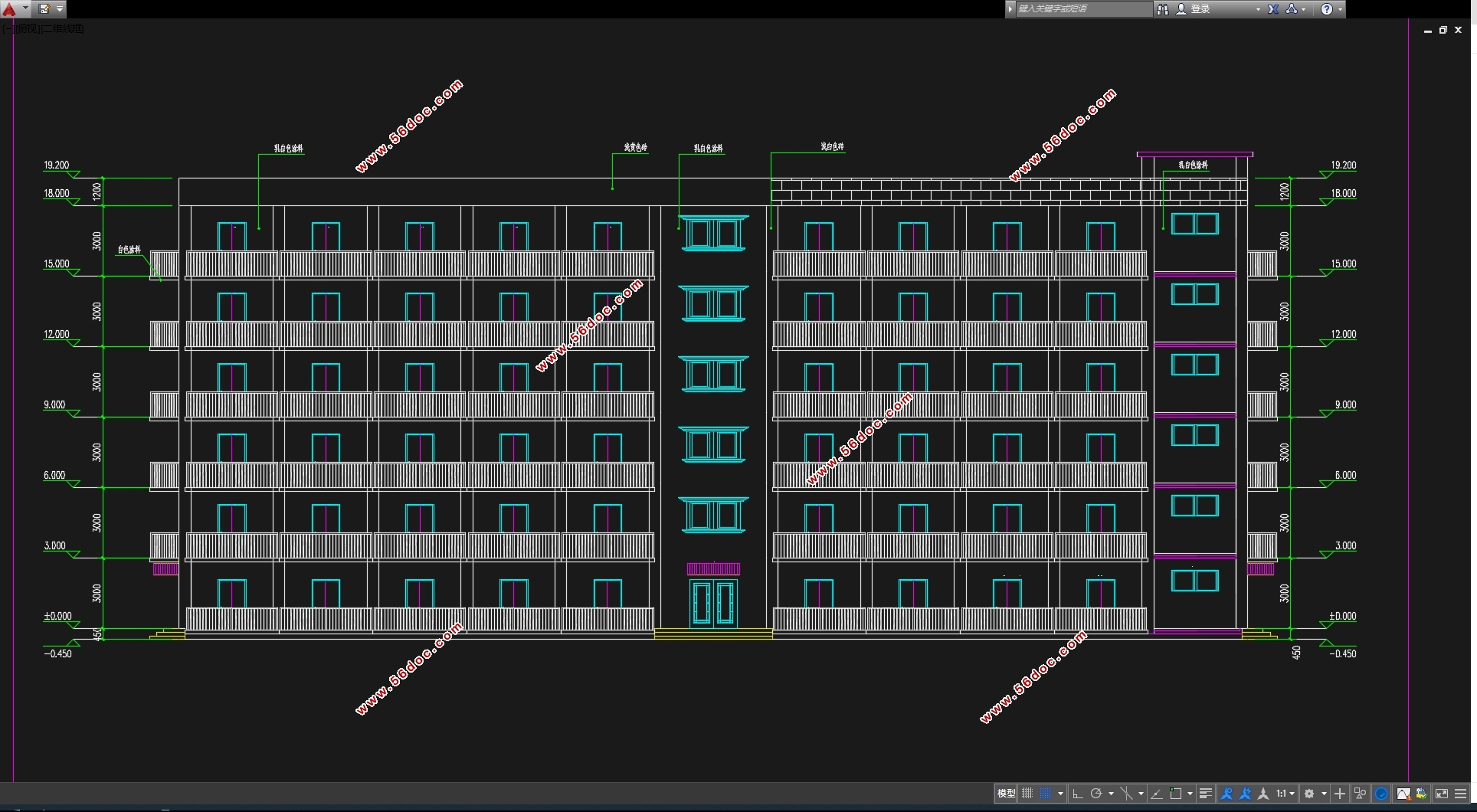Expand the Help dropdown arrow
The image size is (1477, 812).
coord(1340,9)
